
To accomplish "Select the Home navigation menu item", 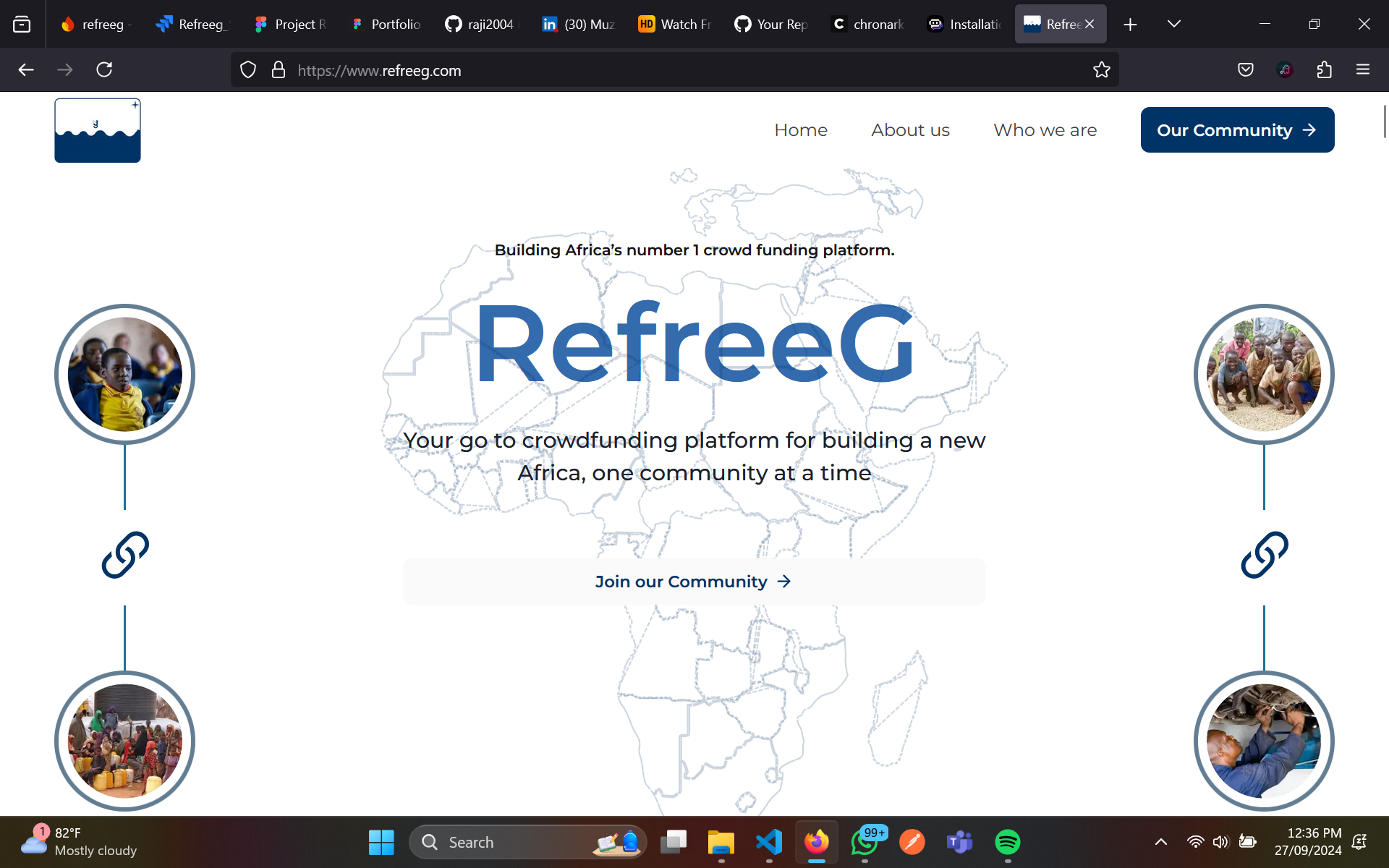I will [x=801, y=130].
